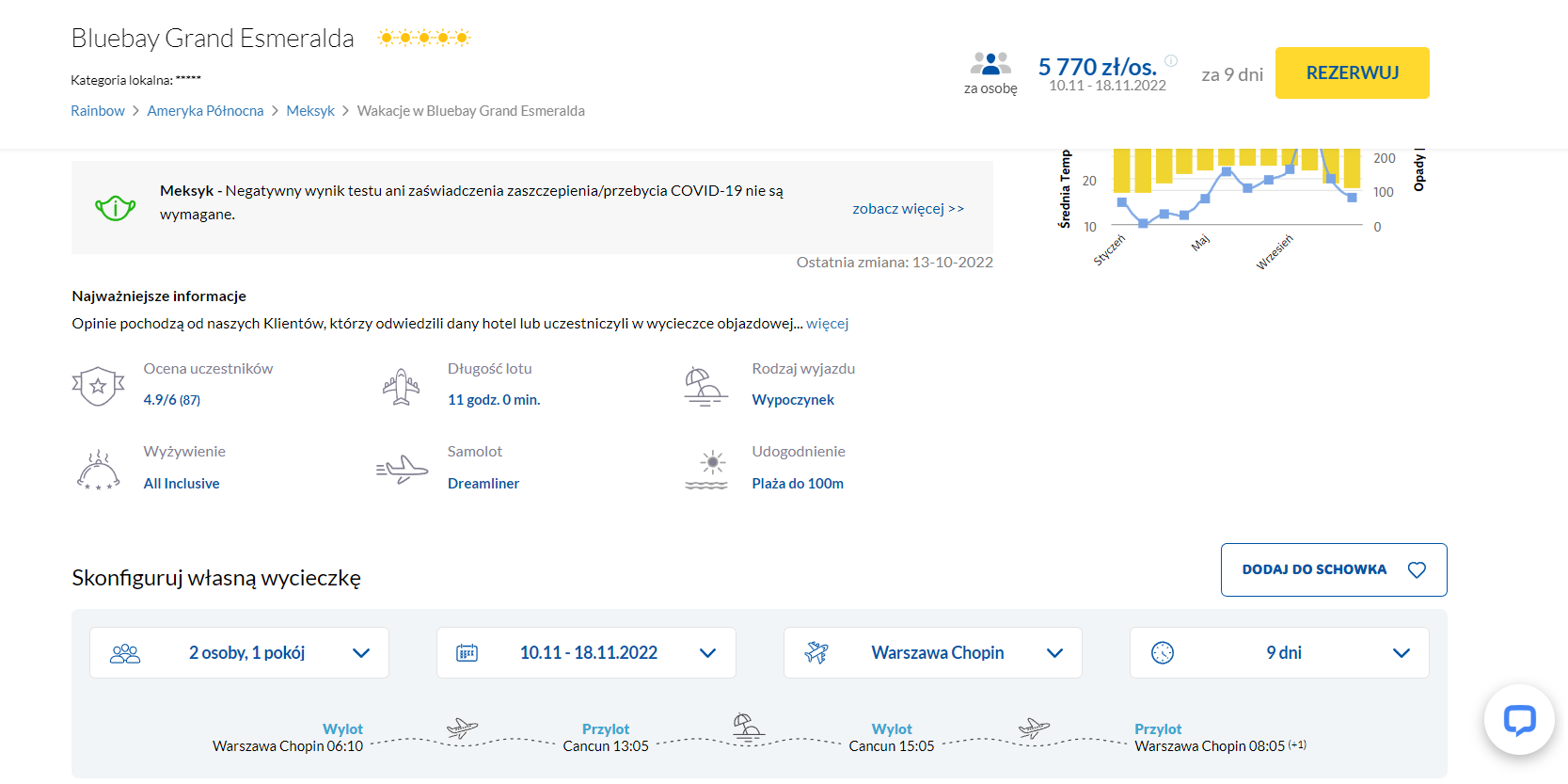The height and width of the screenshot is (784, 1568).
Task: Expand the travellers selector chevron arrow
Action: (361, 653)
